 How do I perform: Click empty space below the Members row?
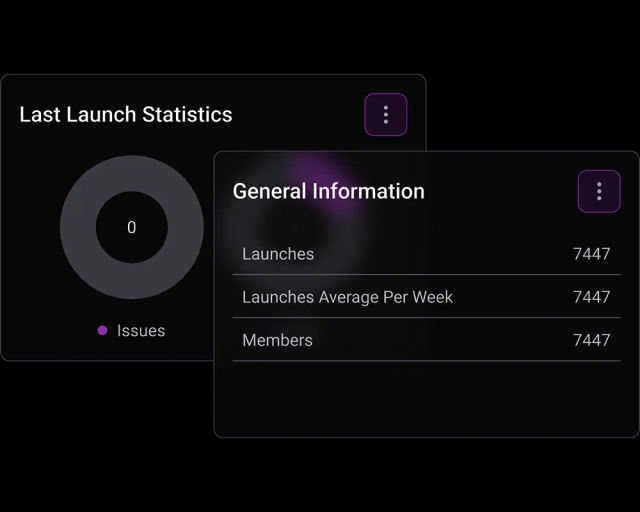[x=425, y=400]
